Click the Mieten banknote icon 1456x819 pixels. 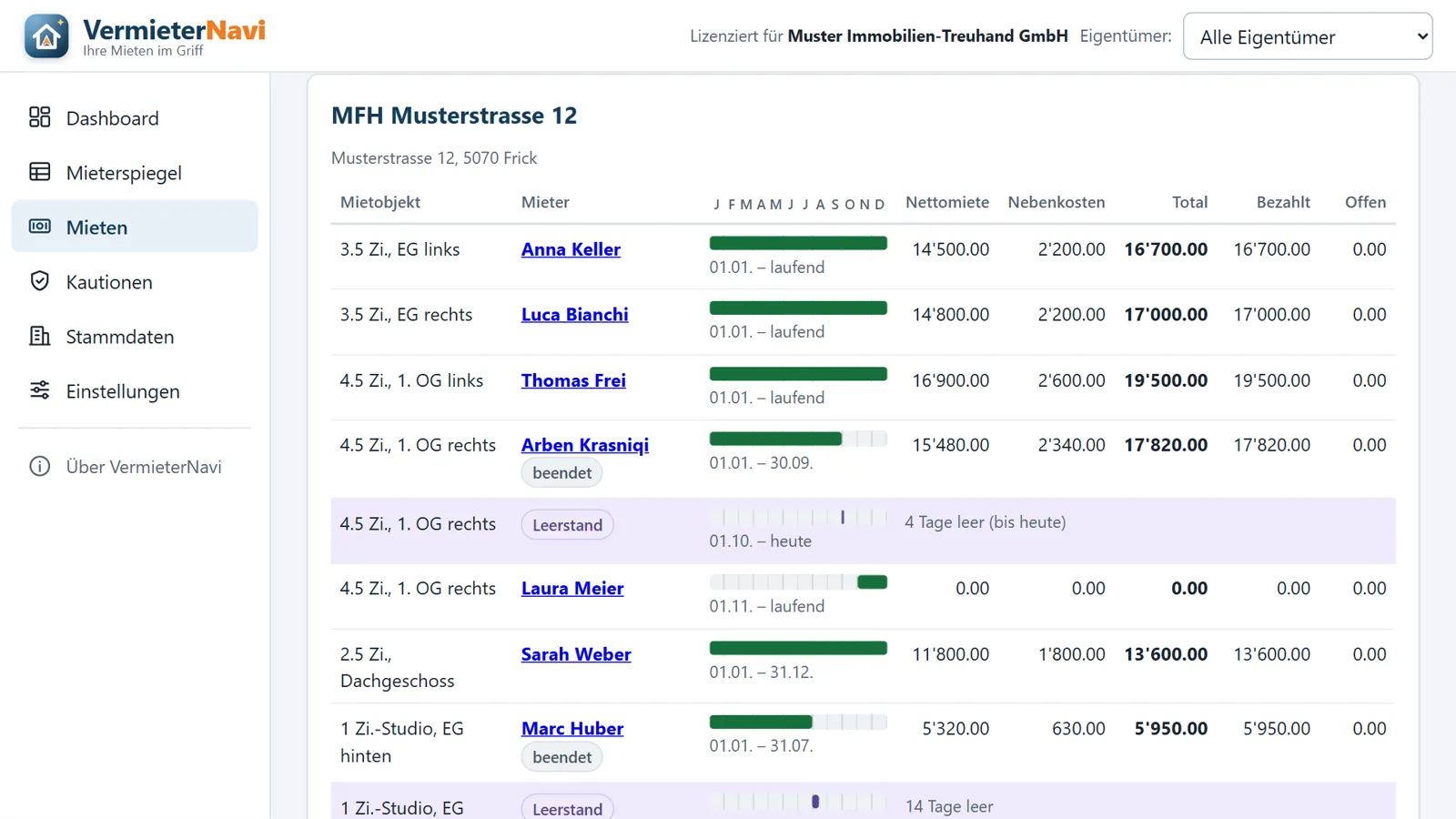point(39,227)
